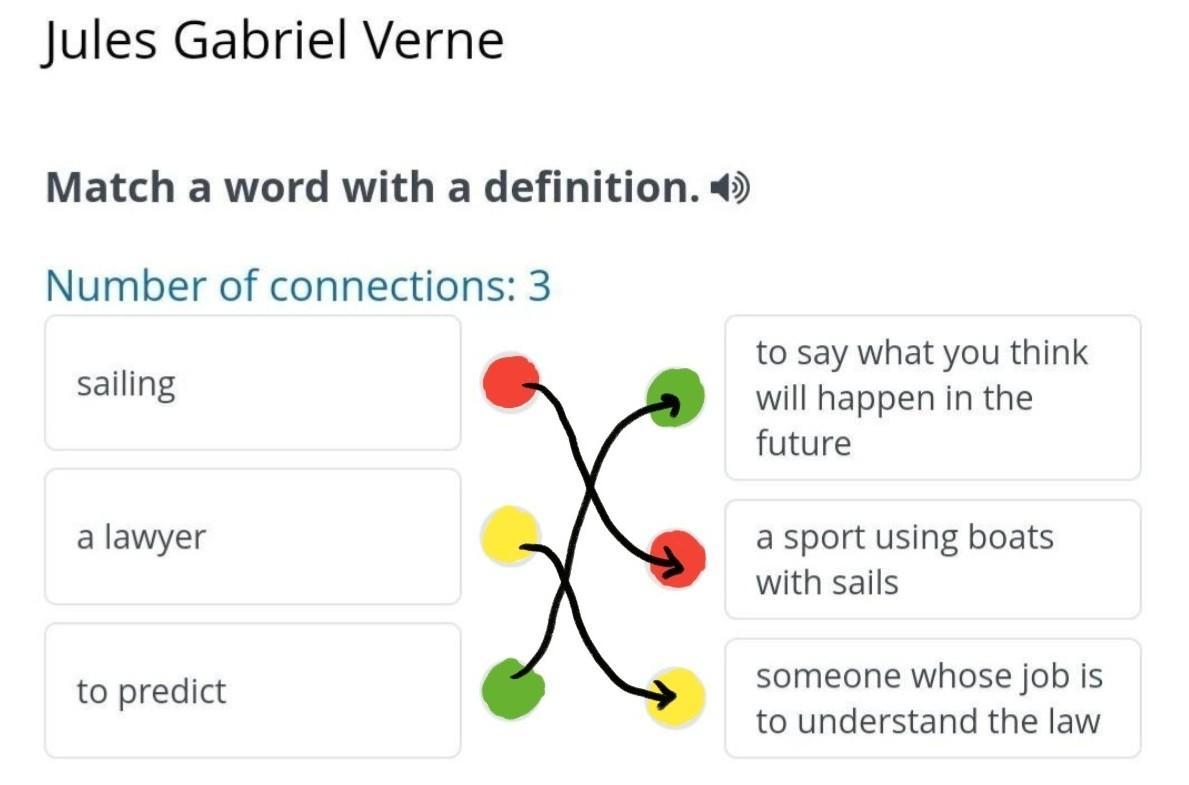Select the green dot beside 'to predict'

click(512, 688)
